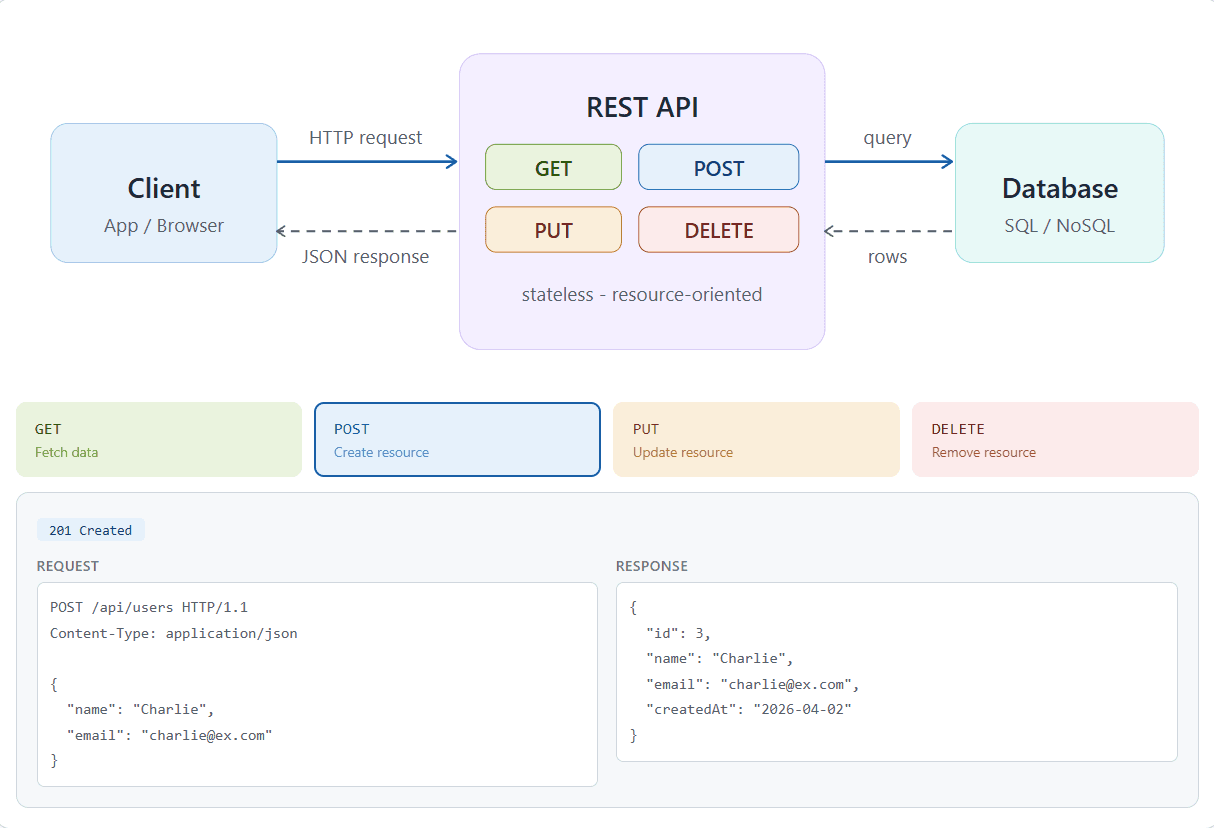The height and width of the screenshot is (828, 1214).
Task: Click the 201 Created status badge
Action: point(91,530)
